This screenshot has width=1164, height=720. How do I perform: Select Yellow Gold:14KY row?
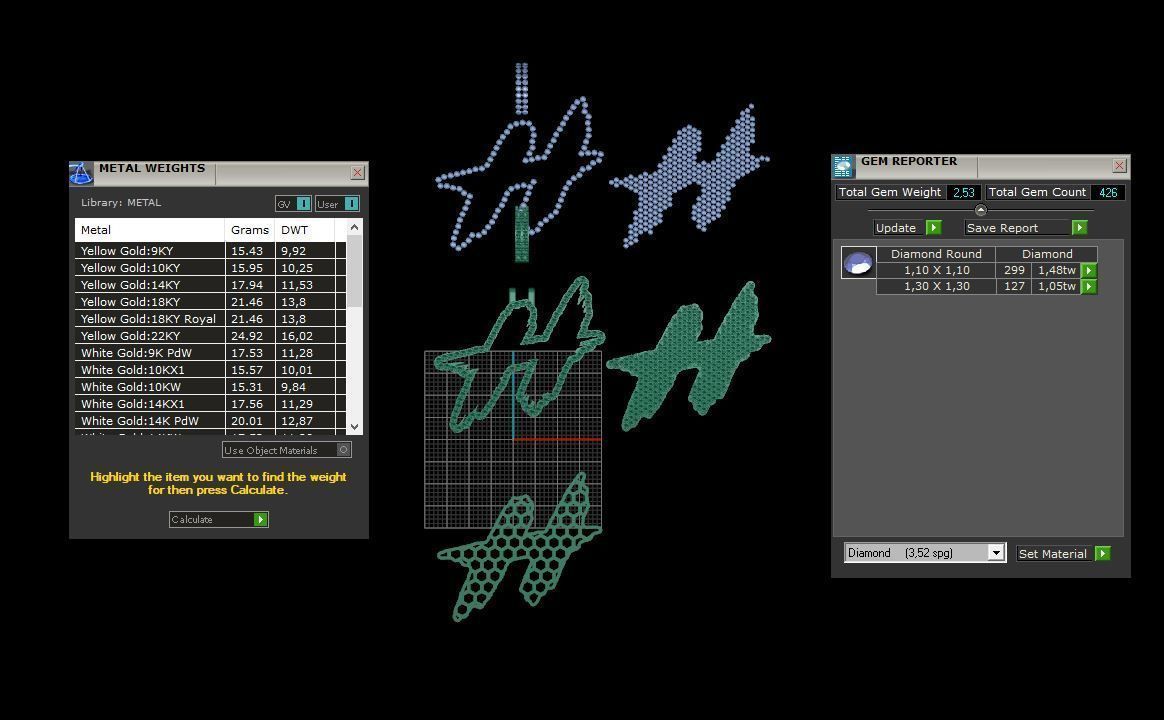click(x=210, y=285)
